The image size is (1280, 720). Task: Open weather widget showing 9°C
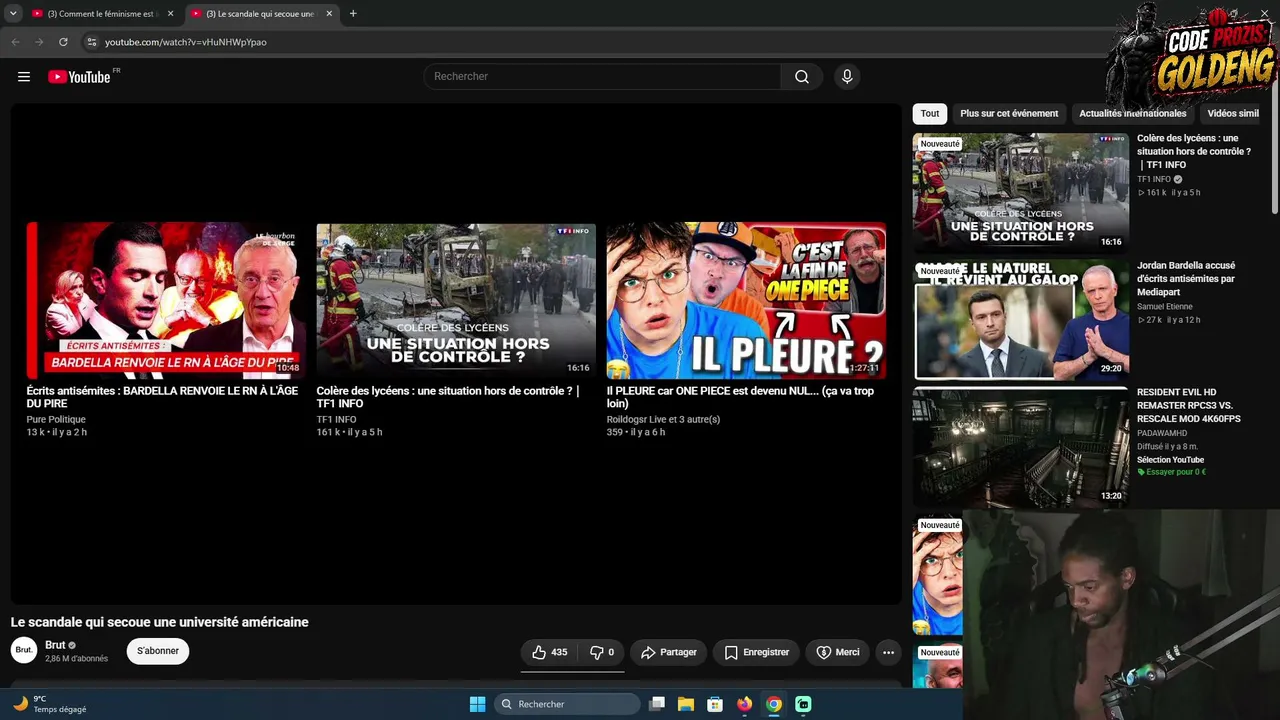tap(50, 704)
